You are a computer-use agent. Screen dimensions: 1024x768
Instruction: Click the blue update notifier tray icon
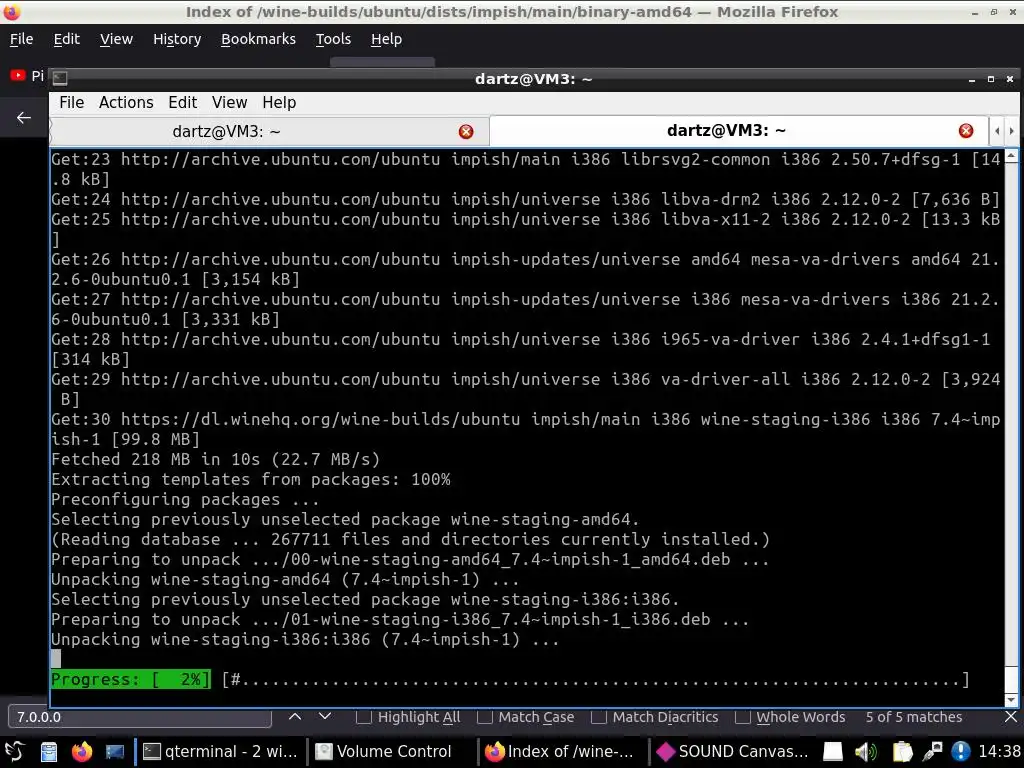click(x=961, y=752)
